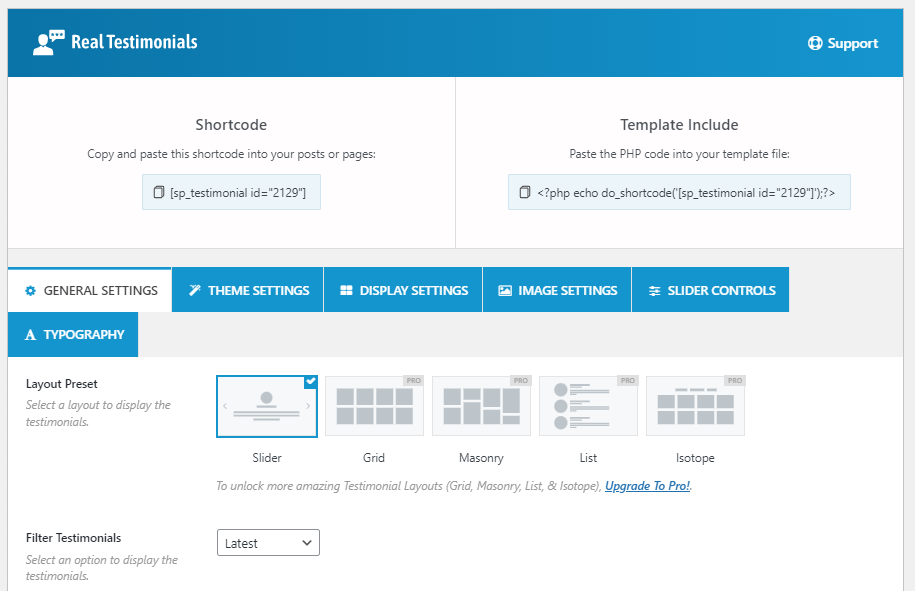Select the Masonry layout preset

coord(481,406)
